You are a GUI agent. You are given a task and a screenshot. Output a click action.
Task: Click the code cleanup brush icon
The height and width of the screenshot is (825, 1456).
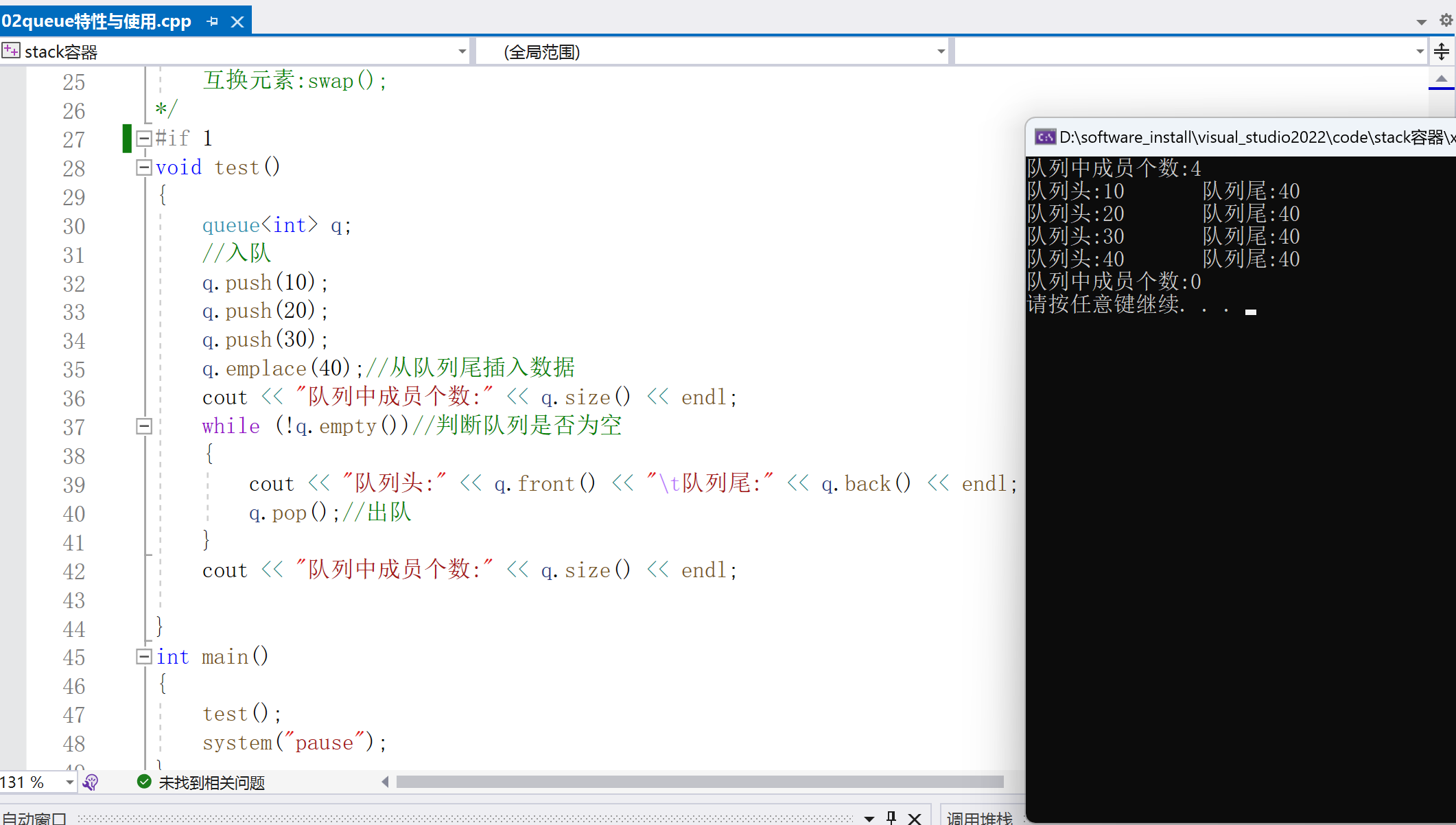pyautogui.click(x=91, y=782)
